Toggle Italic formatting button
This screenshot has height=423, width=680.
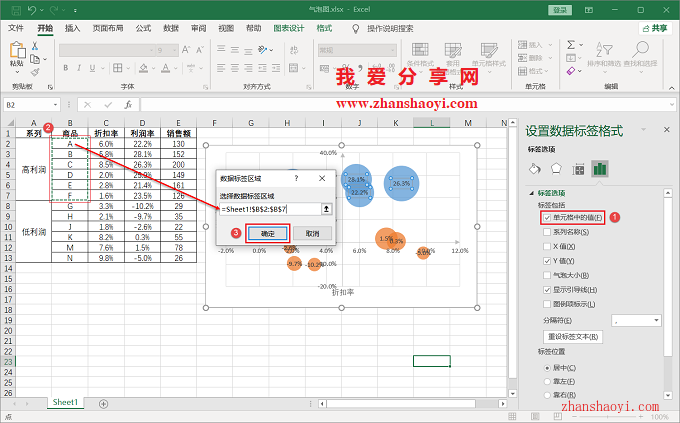79,68
